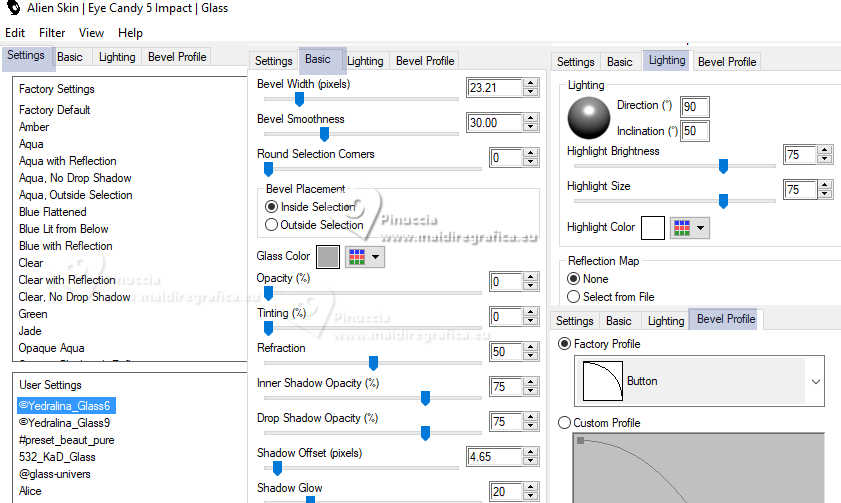This screenshot has width=841, height=503.
Task: Select the Factory Default preset
Action: coord(55,110)
